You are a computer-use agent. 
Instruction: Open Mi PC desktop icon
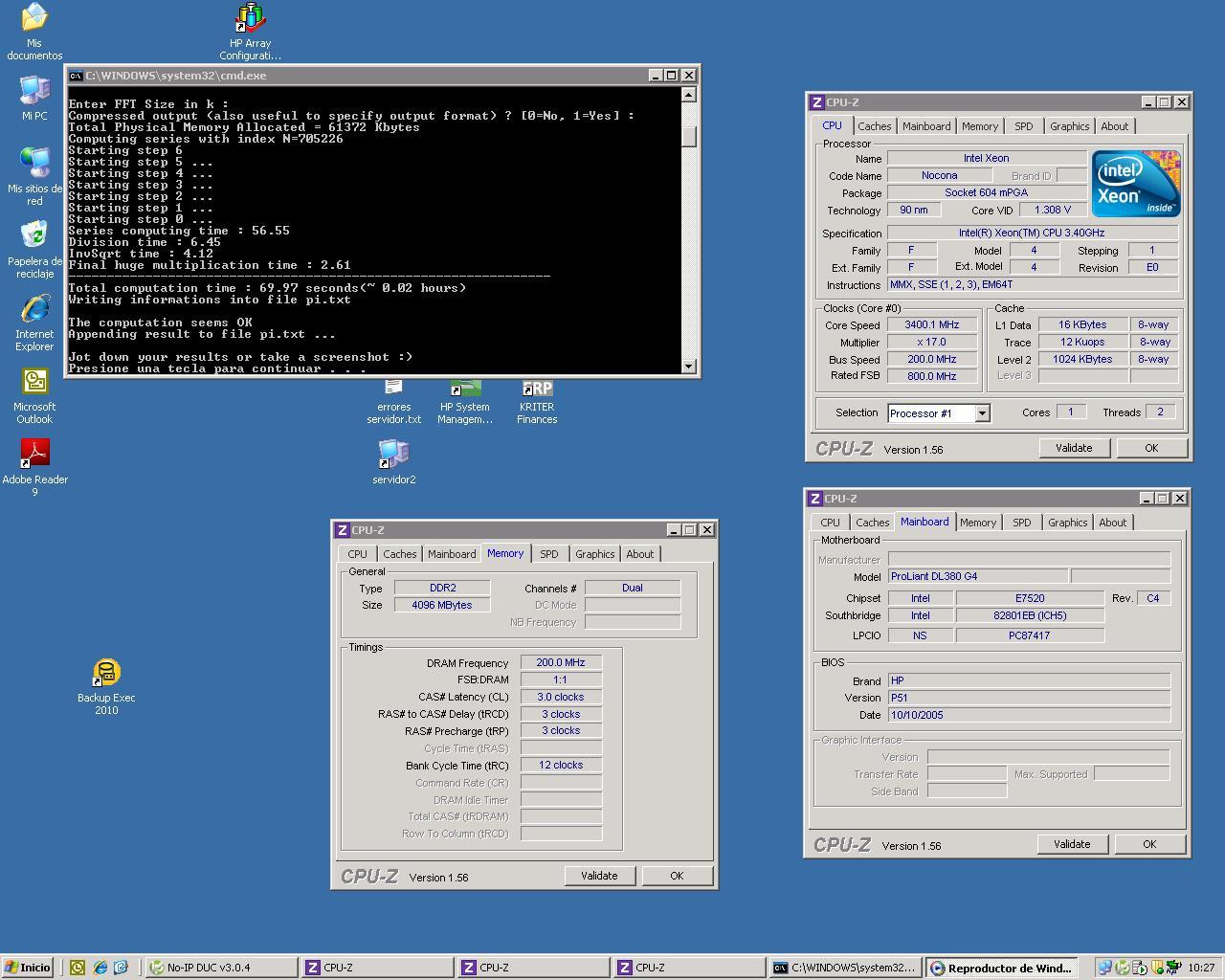tap(34, 98)
